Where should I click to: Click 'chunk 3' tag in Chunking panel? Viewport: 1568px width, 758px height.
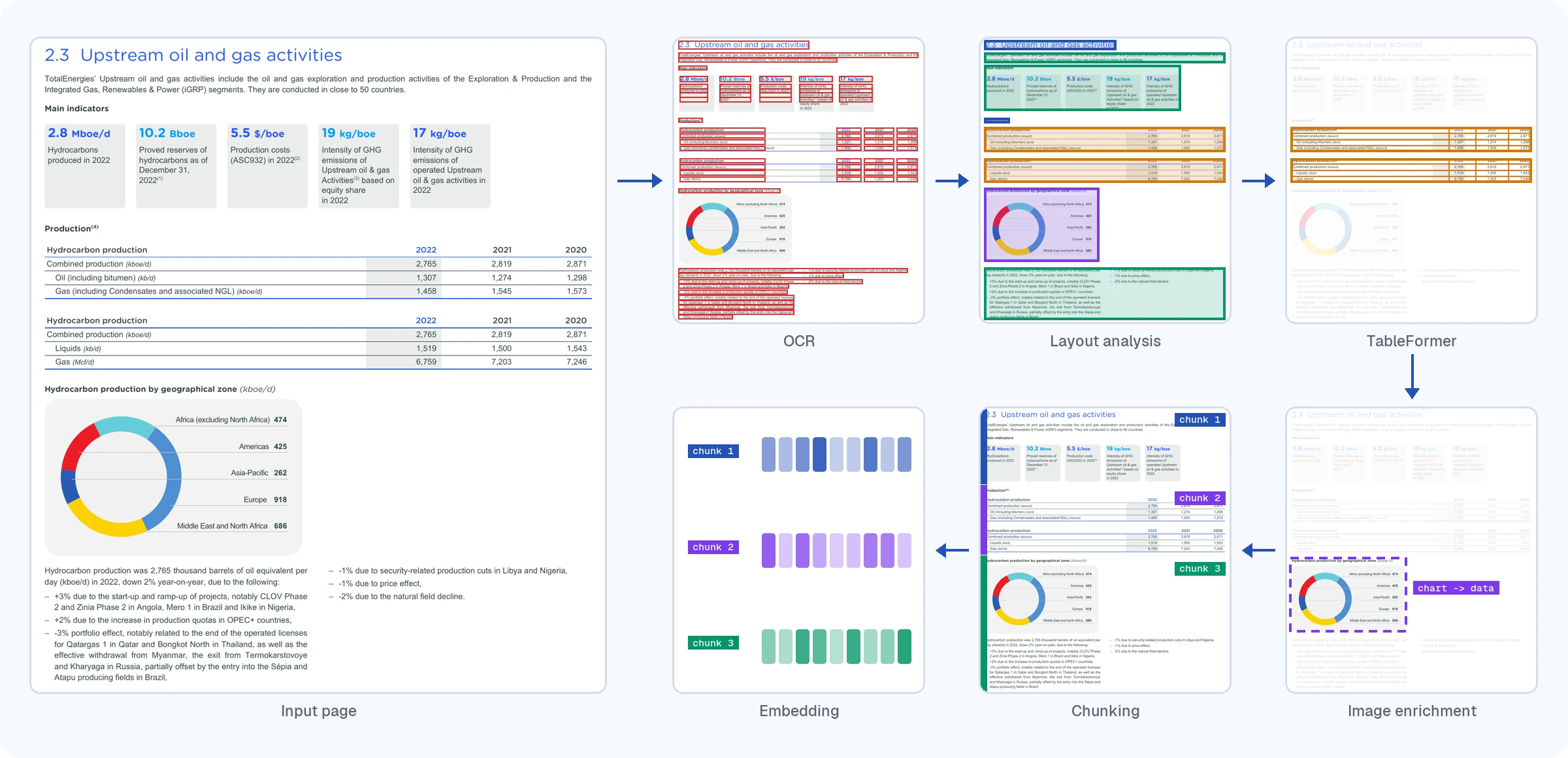click(x=1200, y=568)
